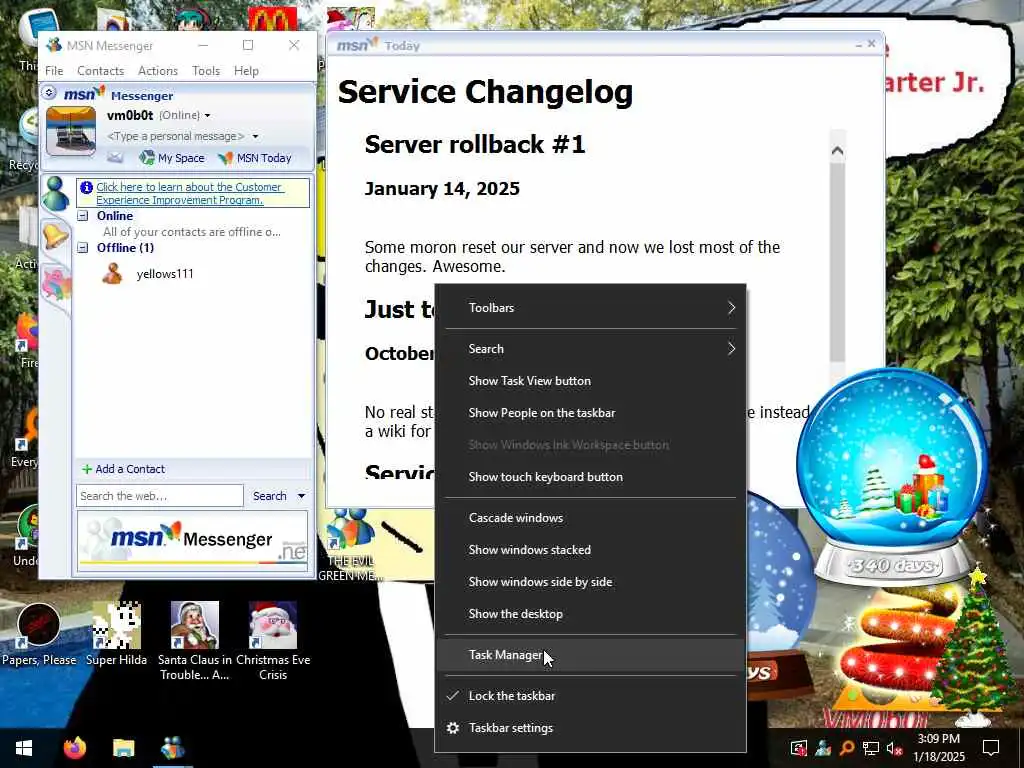Click the MSN Messenger system tray icon
The height and width of the screenshot is (768, 1024).
point(823,748)
